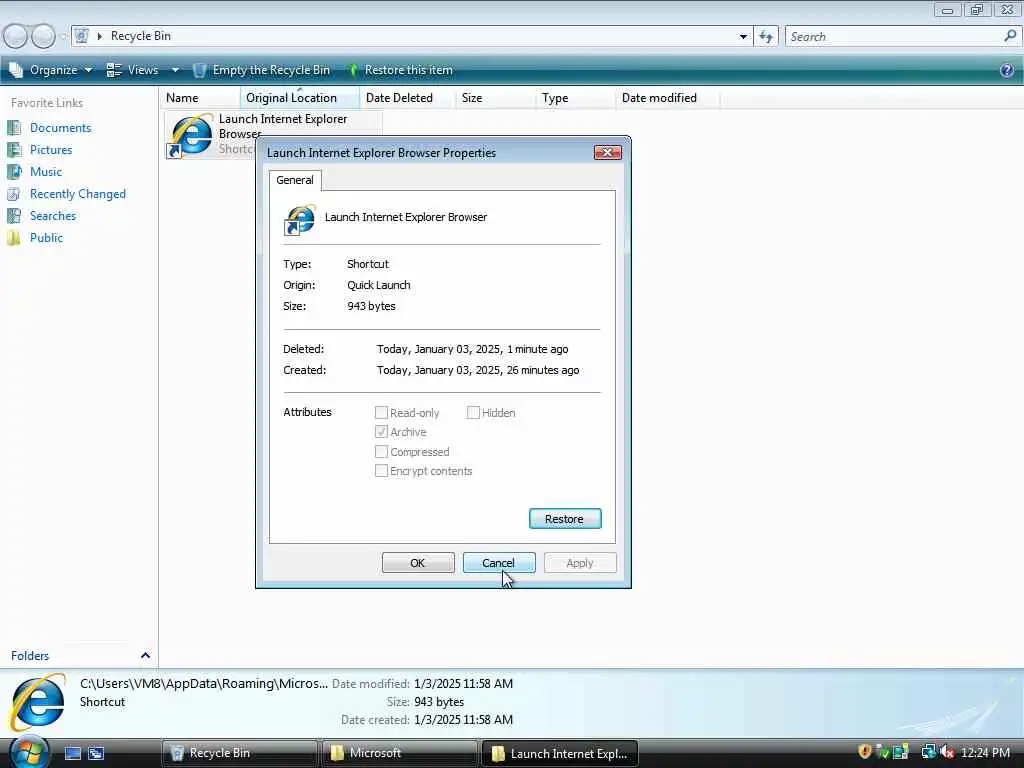Click the Pictures icon in Favorite Links
The image size is (1024, 768).
[x=14, y=150]
